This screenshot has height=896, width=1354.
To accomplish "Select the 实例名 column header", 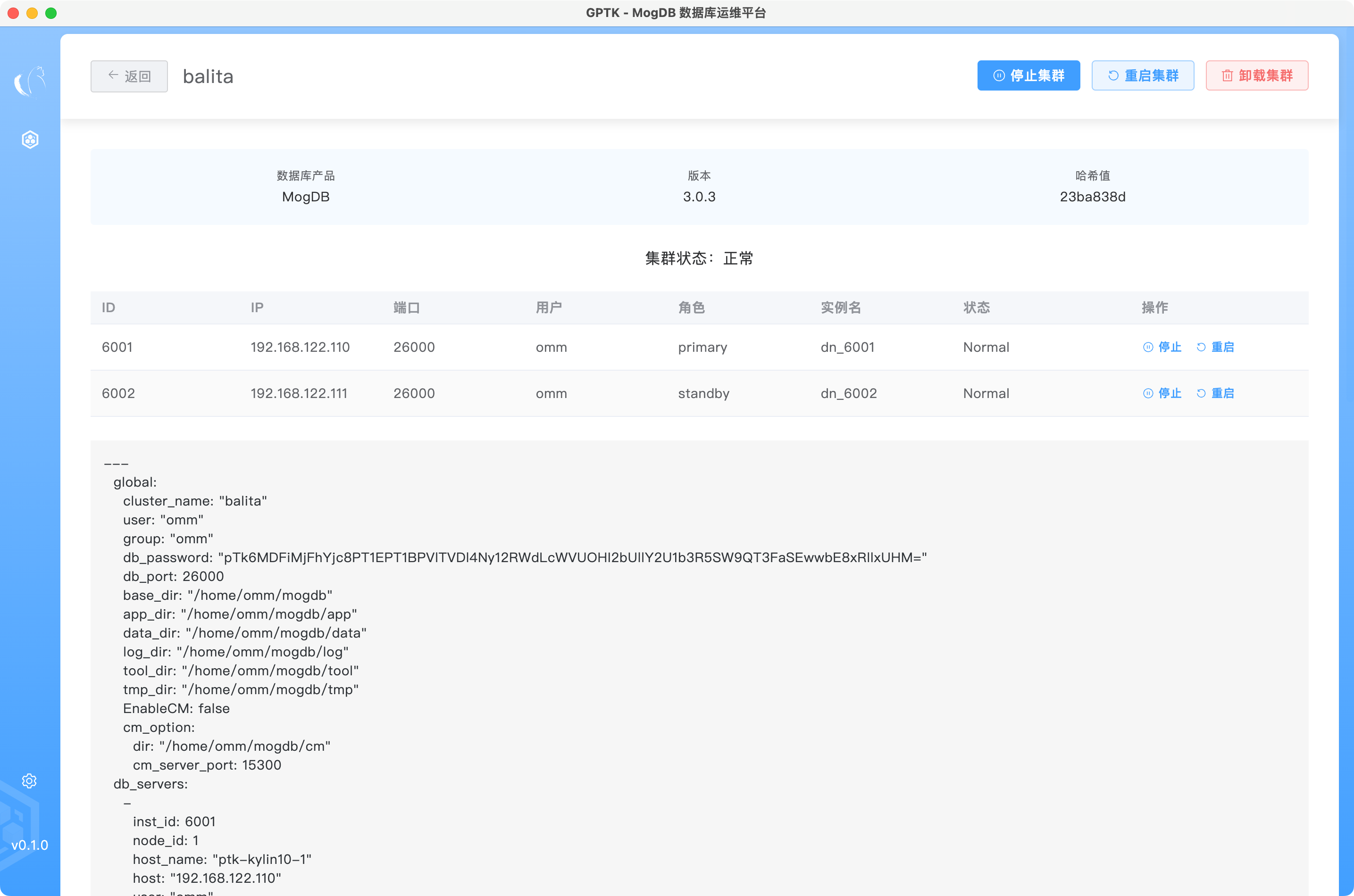I will (841, 307).
